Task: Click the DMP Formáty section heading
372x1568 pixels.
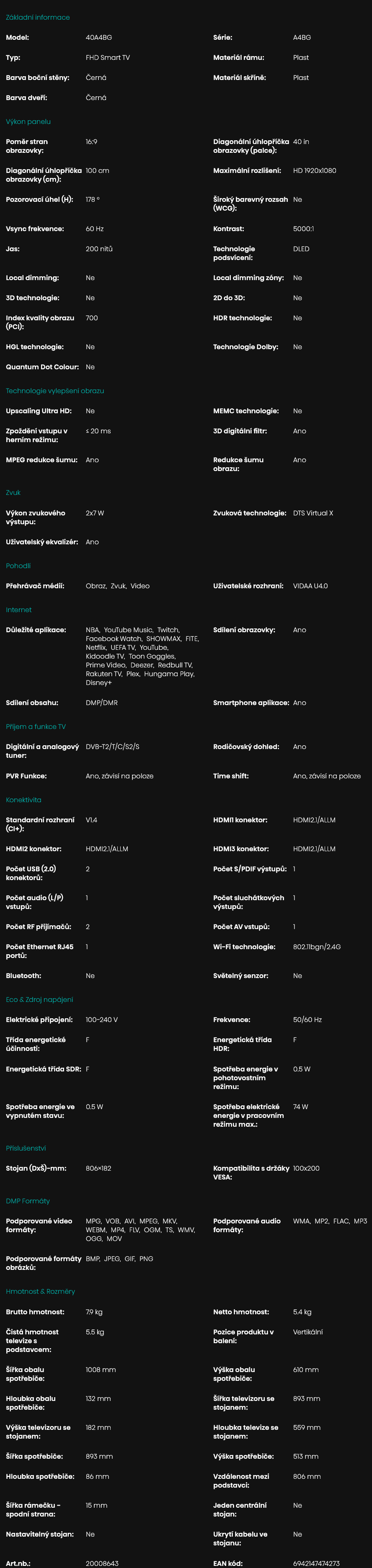Action: [x=28, y=1201]
